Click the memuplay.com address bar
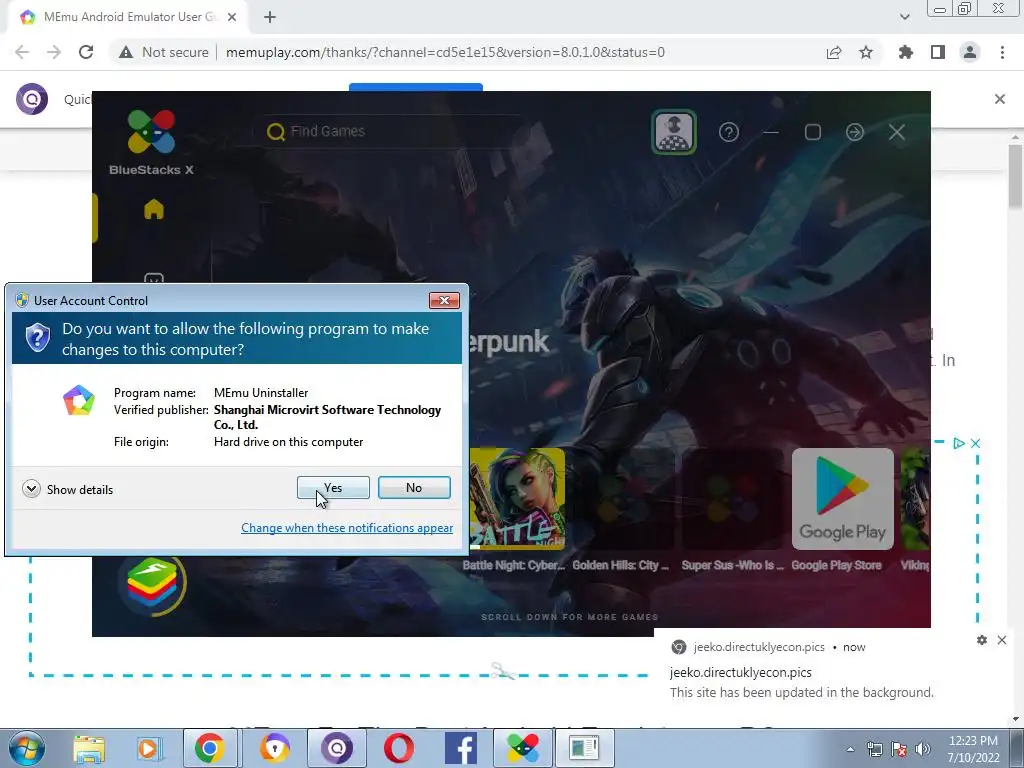The height and width of the screenshot is (768, 1024). click(445, 52)
